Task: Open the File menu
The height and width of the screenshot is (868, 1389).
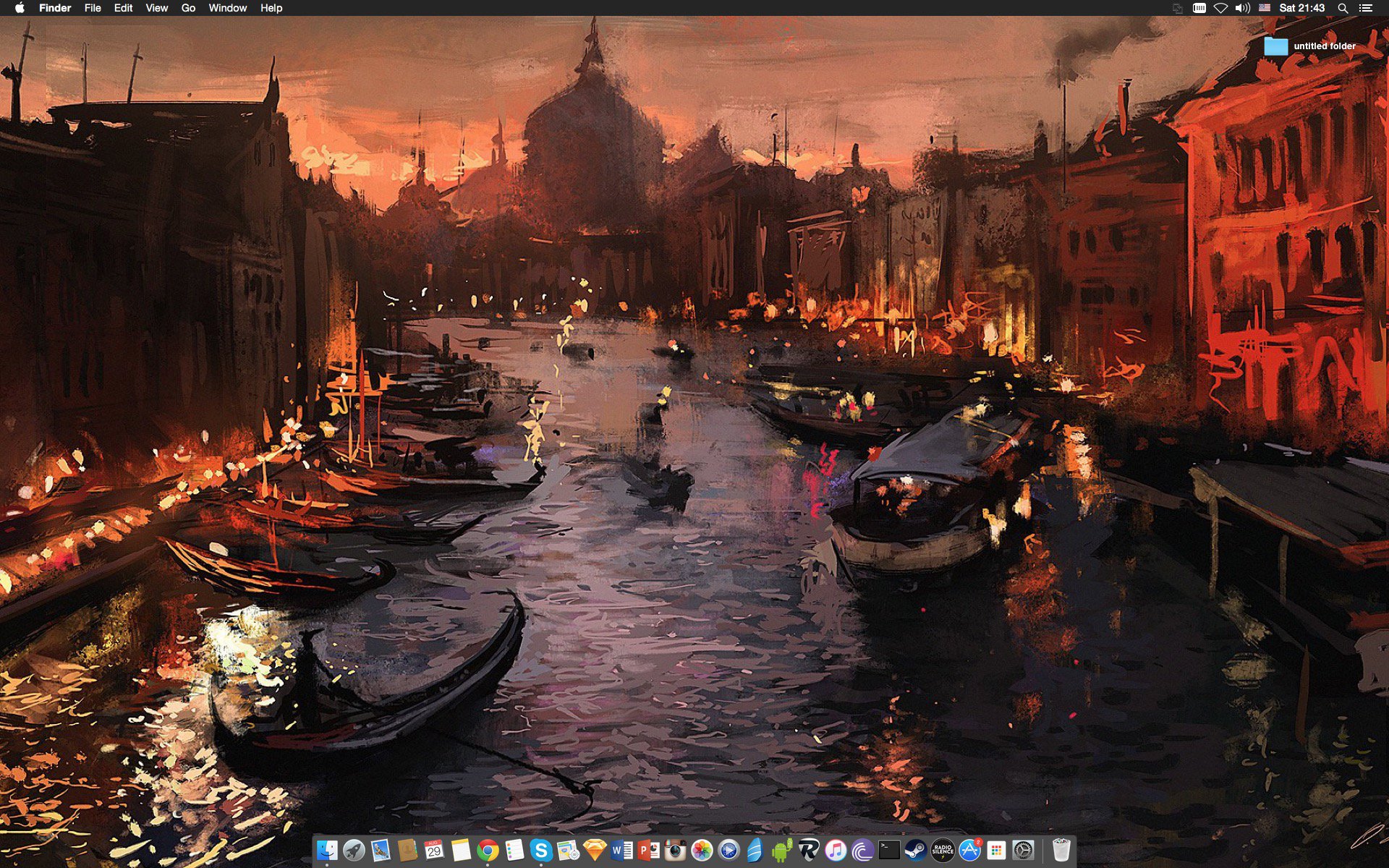Action: pyautogui.click(x=93, y=8)
